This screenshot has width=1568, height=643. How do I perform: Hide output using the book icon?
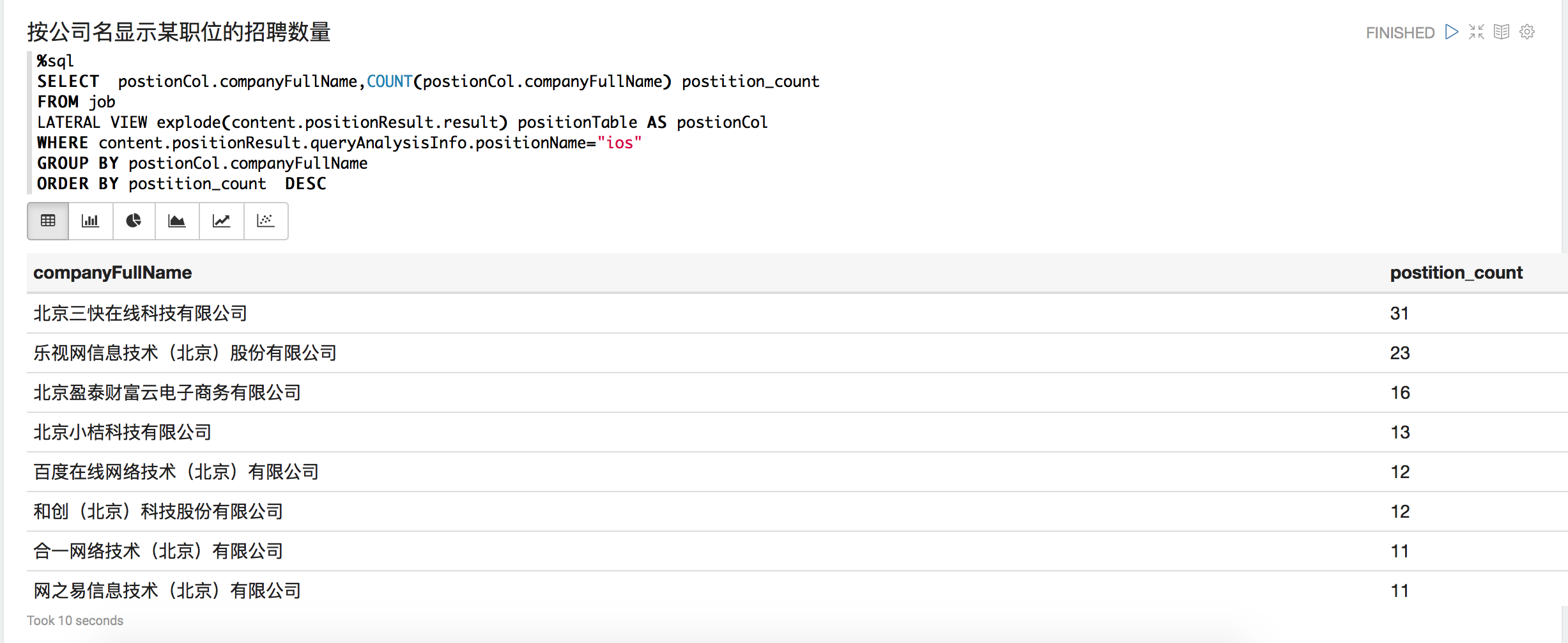[x=1502, y=32]
